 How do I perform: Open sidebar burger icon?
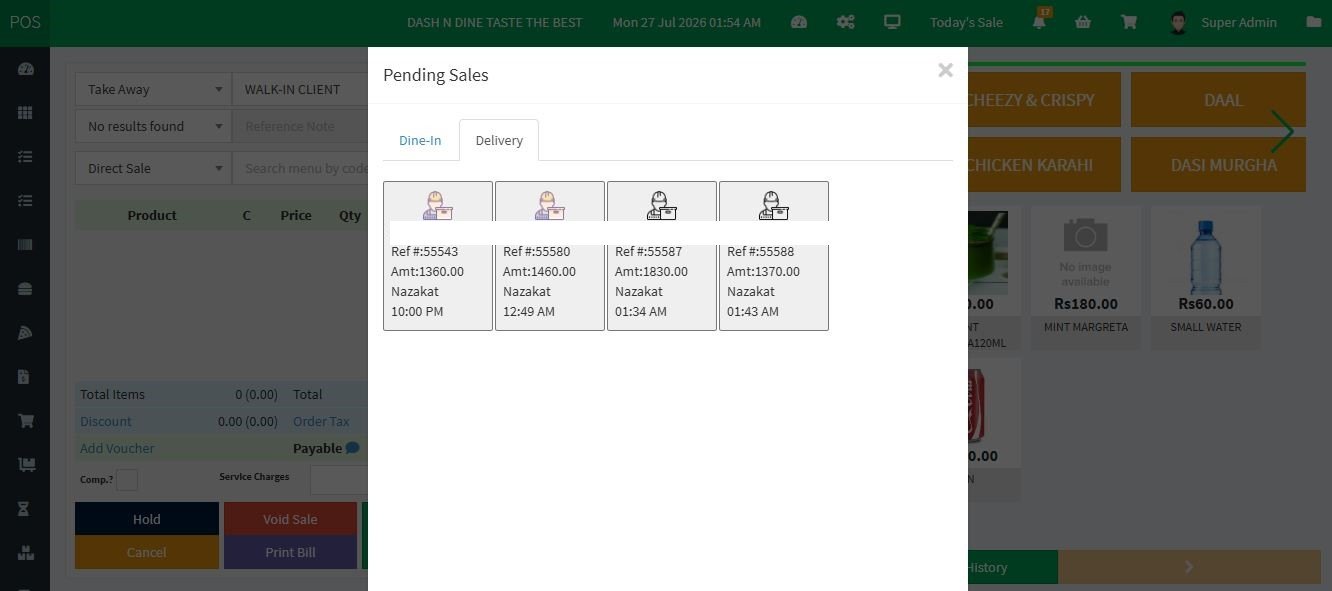tap(26, 289)
